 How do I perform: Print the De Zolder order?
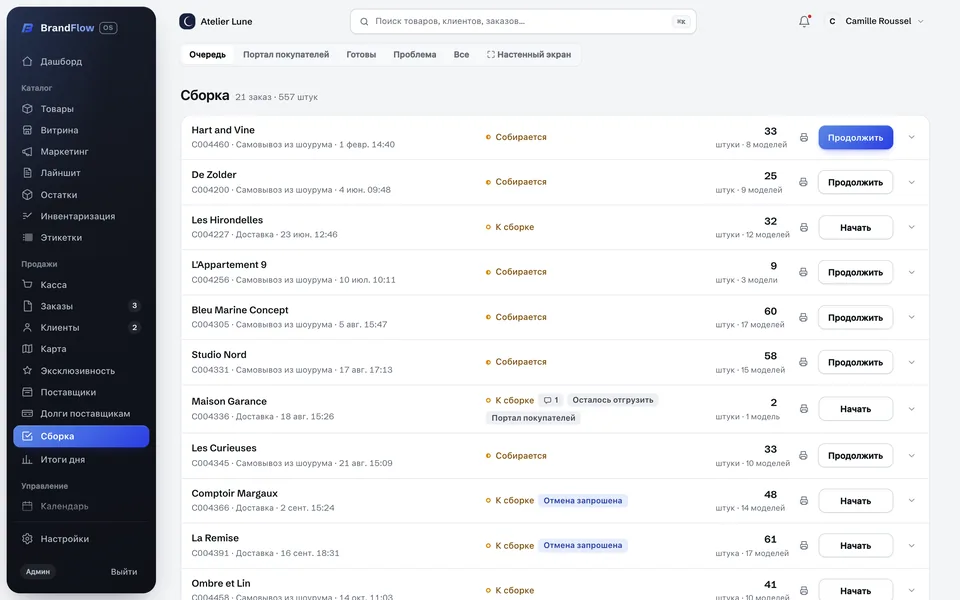click(803, 182)
